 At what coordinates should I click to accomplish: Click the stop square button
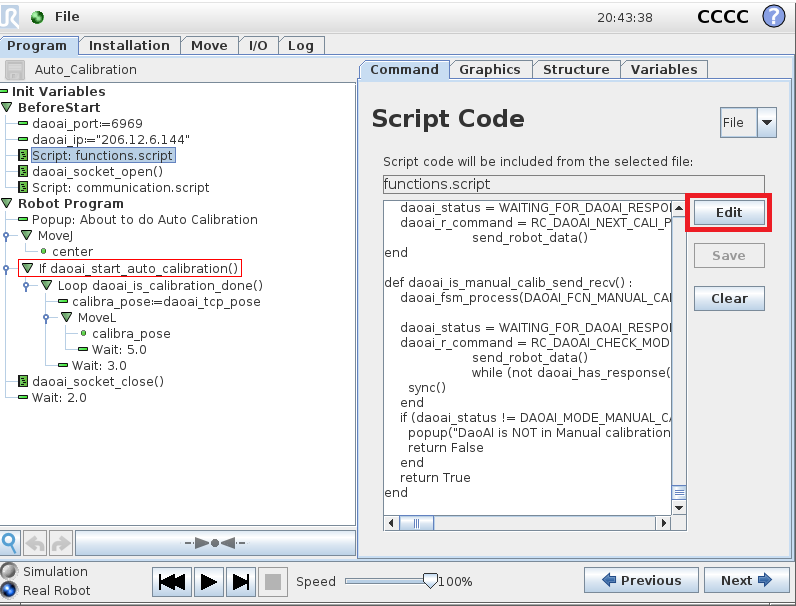[273, 582]
